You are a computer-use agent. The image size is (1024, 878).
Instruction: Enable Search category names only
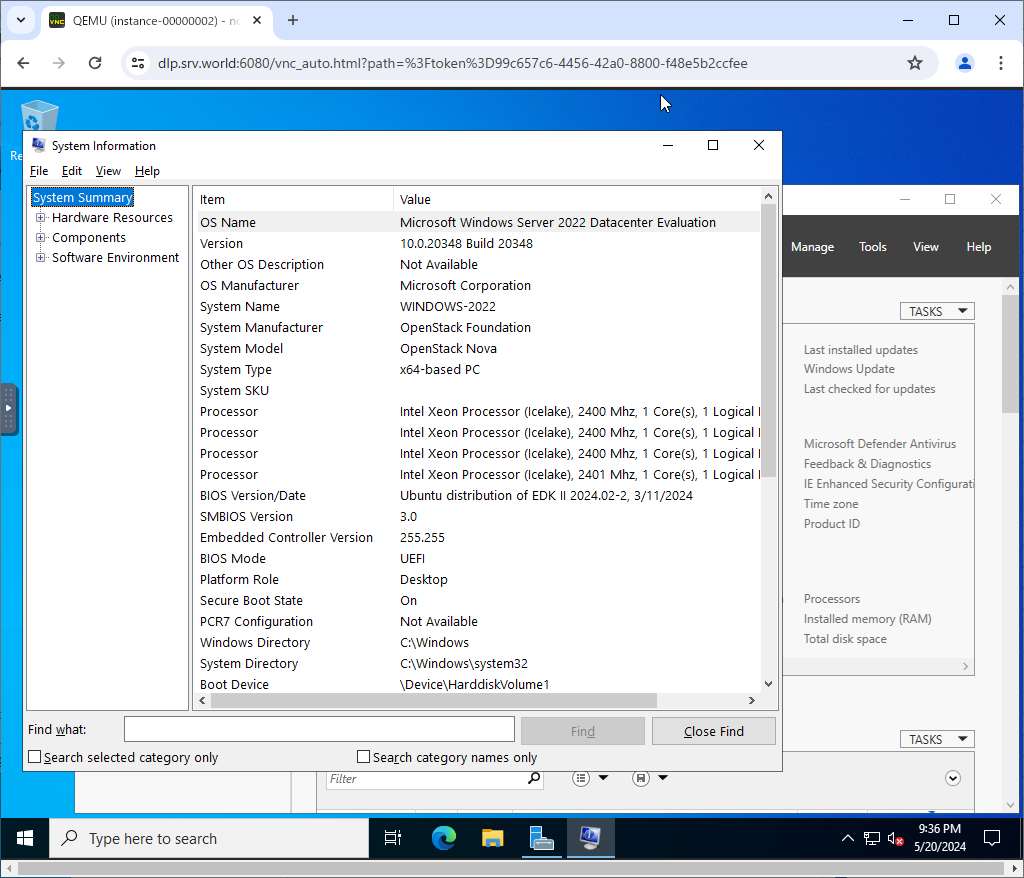point(364,756)
